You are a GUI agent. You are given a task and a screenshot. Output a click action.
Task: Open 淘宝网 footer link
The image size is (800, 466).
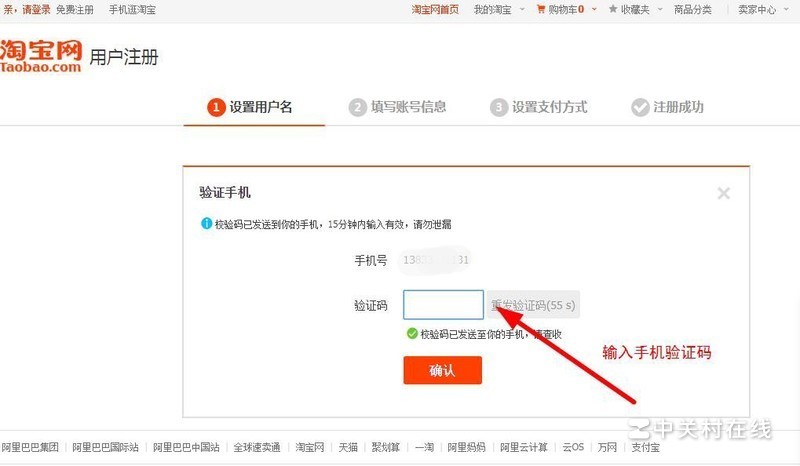click(x=310, y=447)
